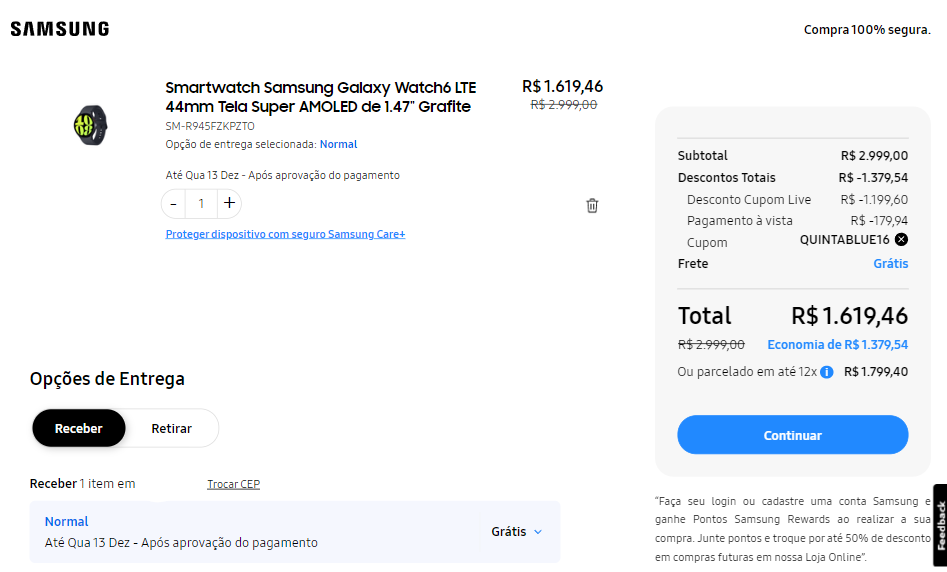The image size is (947, 572).
Task: Click Trocar CEP link
Action: [x=233, y=484]
